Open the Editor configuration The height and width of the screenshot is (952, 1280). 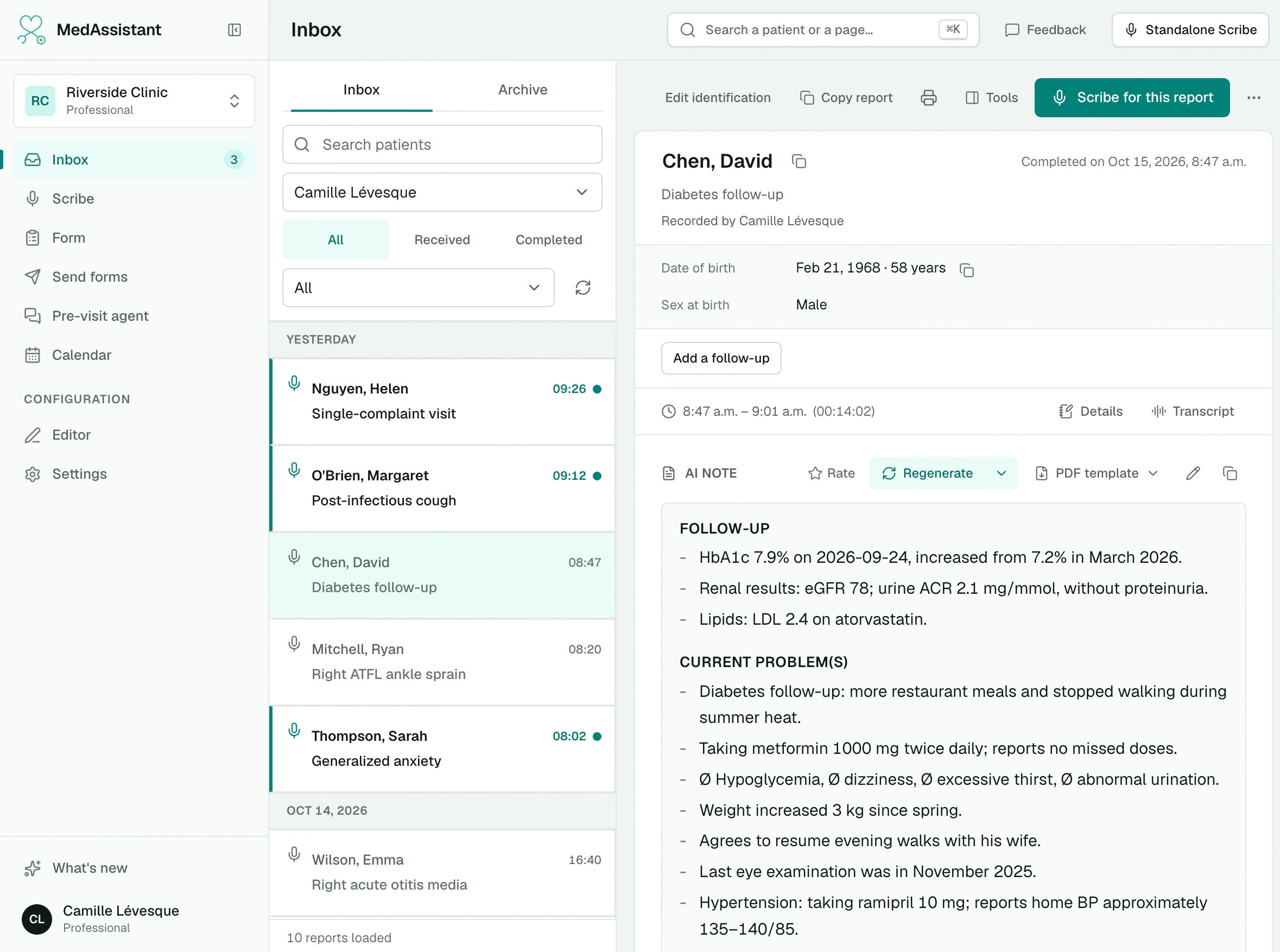pos(134,435)
